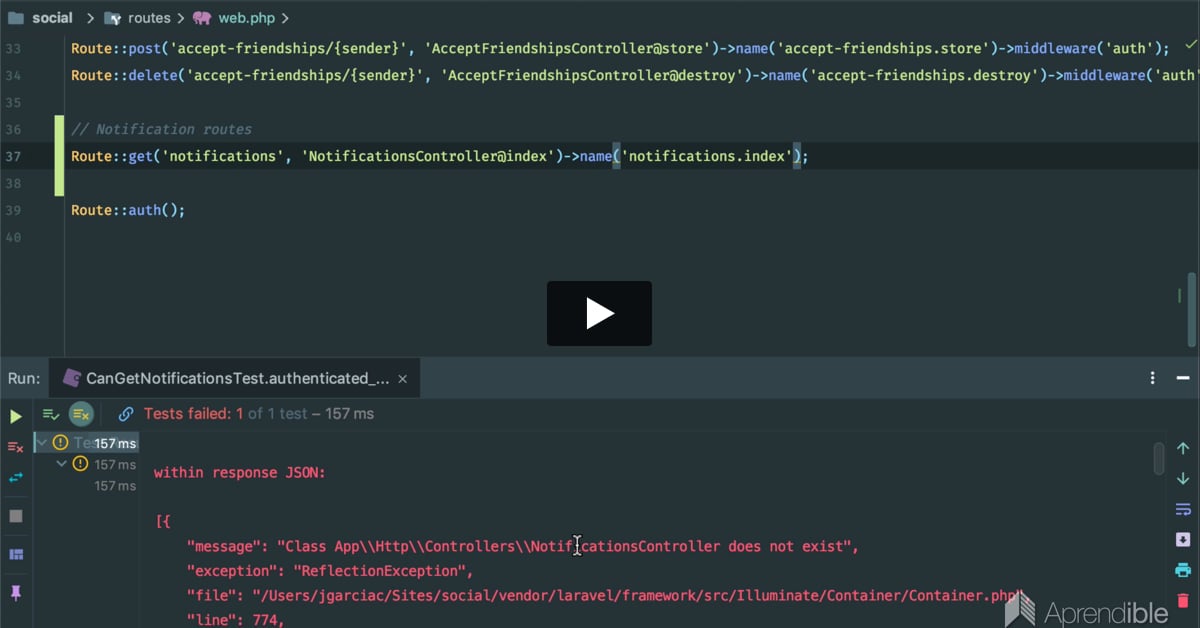This screenshot has height=628, width=1200.
Task: Hide the Run tool window with minimize dash
Action: click(1183, 378)
